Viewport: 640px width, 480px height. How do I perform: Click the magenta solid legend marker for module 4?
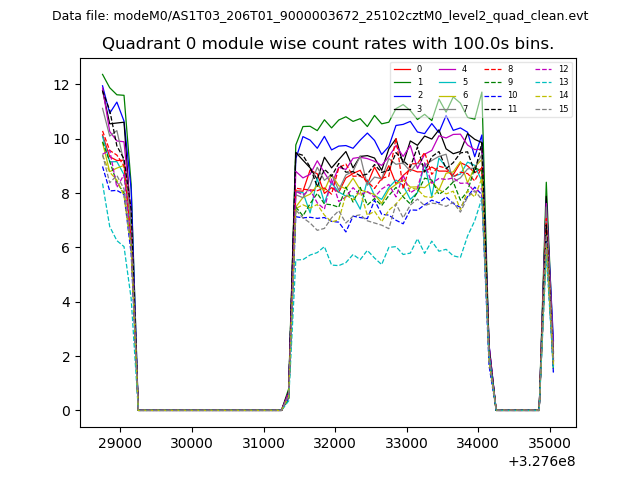(x=448, y=69)
